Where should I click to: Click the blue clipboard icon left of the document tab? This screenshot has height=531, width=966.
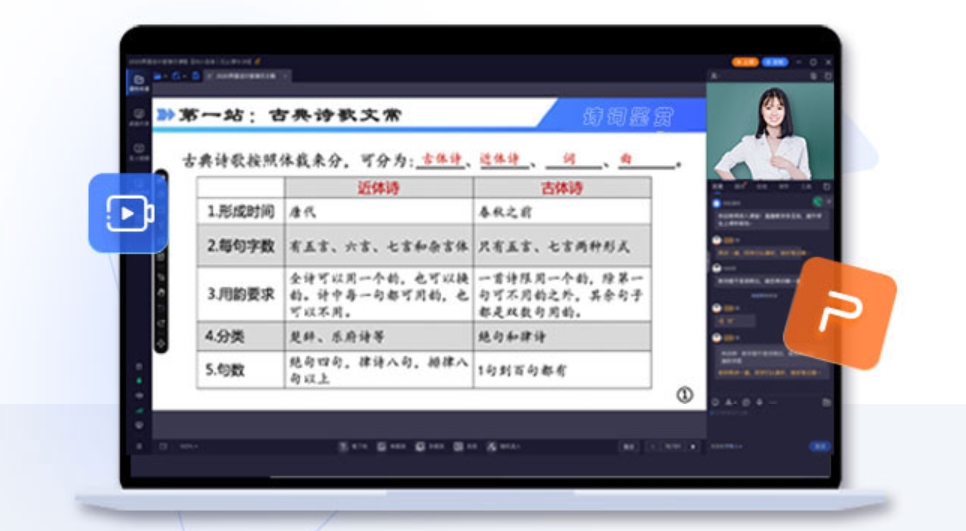tap(195, 76)
